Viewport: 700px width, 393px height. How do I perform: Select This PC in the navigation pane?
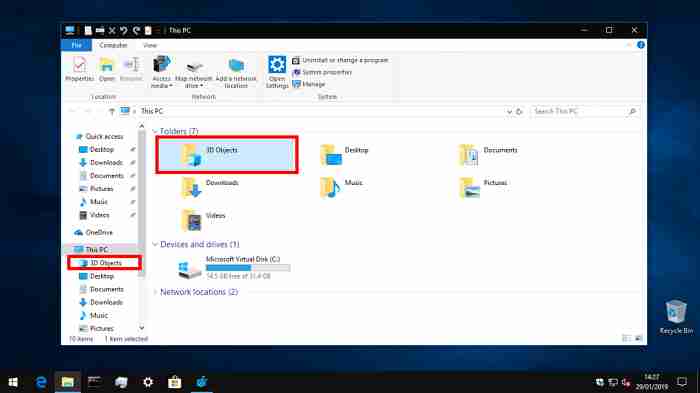[x=92, y=250]
